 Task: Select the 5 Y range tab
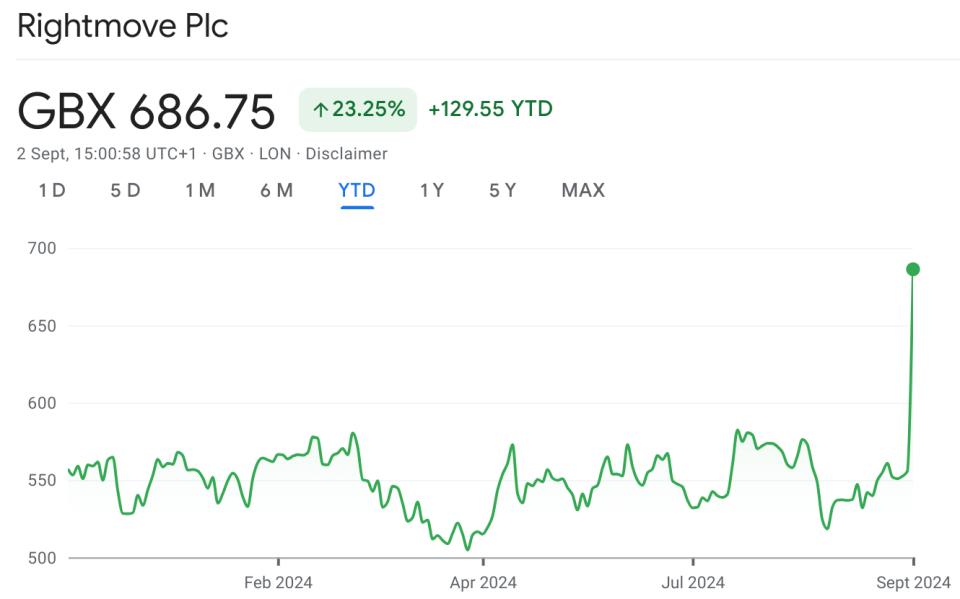point(503,190)
